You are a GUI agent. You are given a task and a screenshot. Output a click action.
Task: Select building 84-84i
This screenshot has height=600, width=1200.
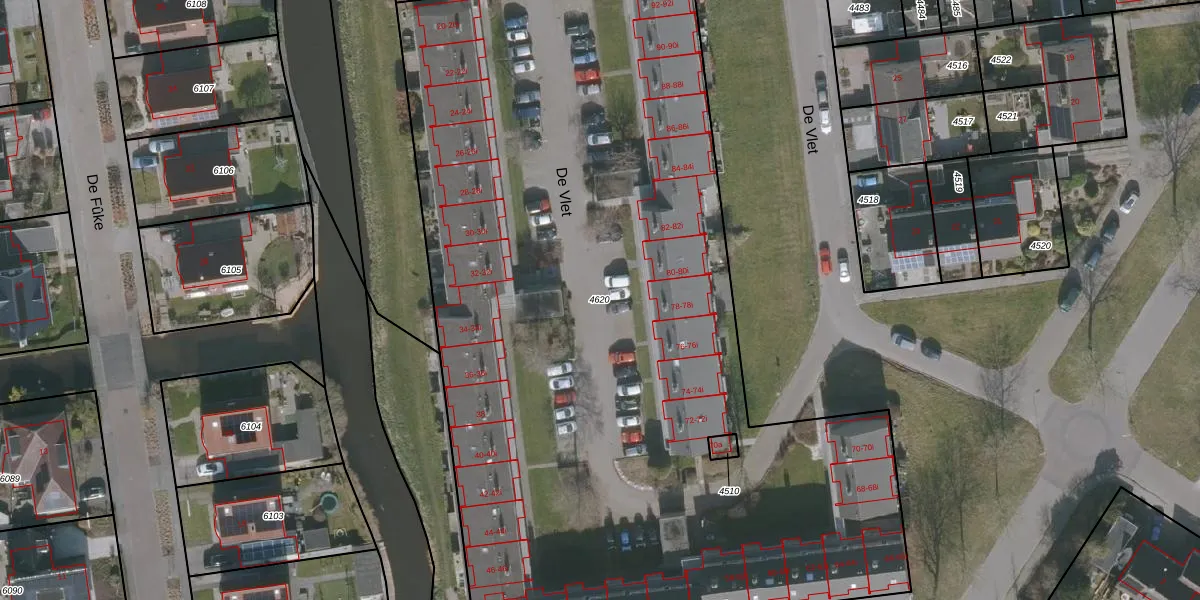(x=680, y=167)
